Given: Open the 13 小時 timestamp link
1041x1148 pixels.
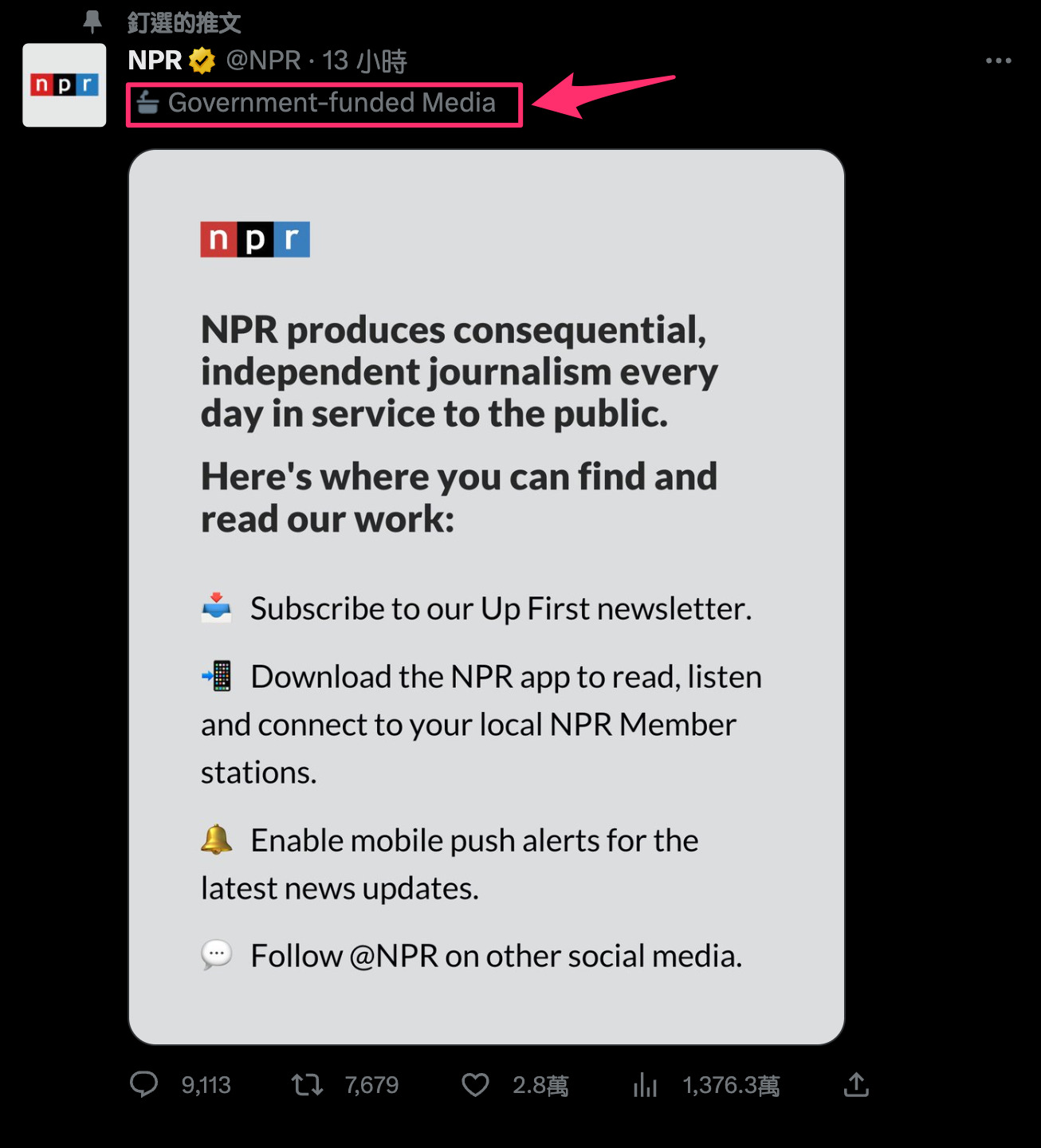Looking at the screenshot, I should tap(364, 61).
